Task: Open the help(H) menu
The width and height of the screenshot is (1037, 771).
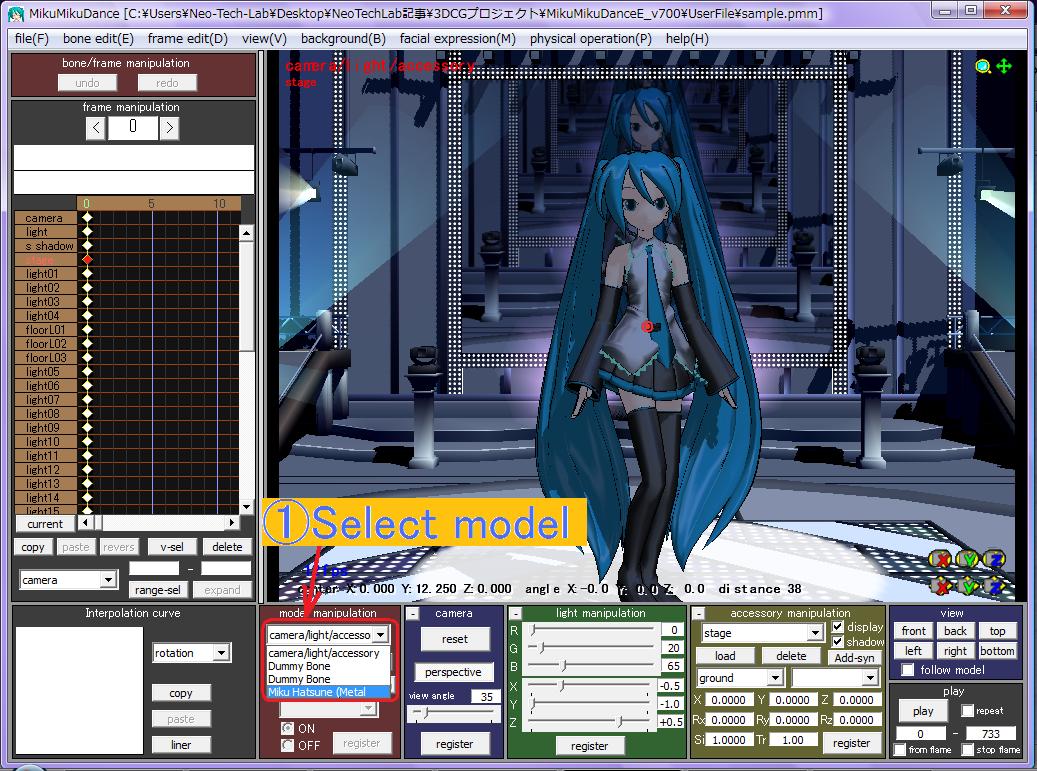Action: (687, 38)
